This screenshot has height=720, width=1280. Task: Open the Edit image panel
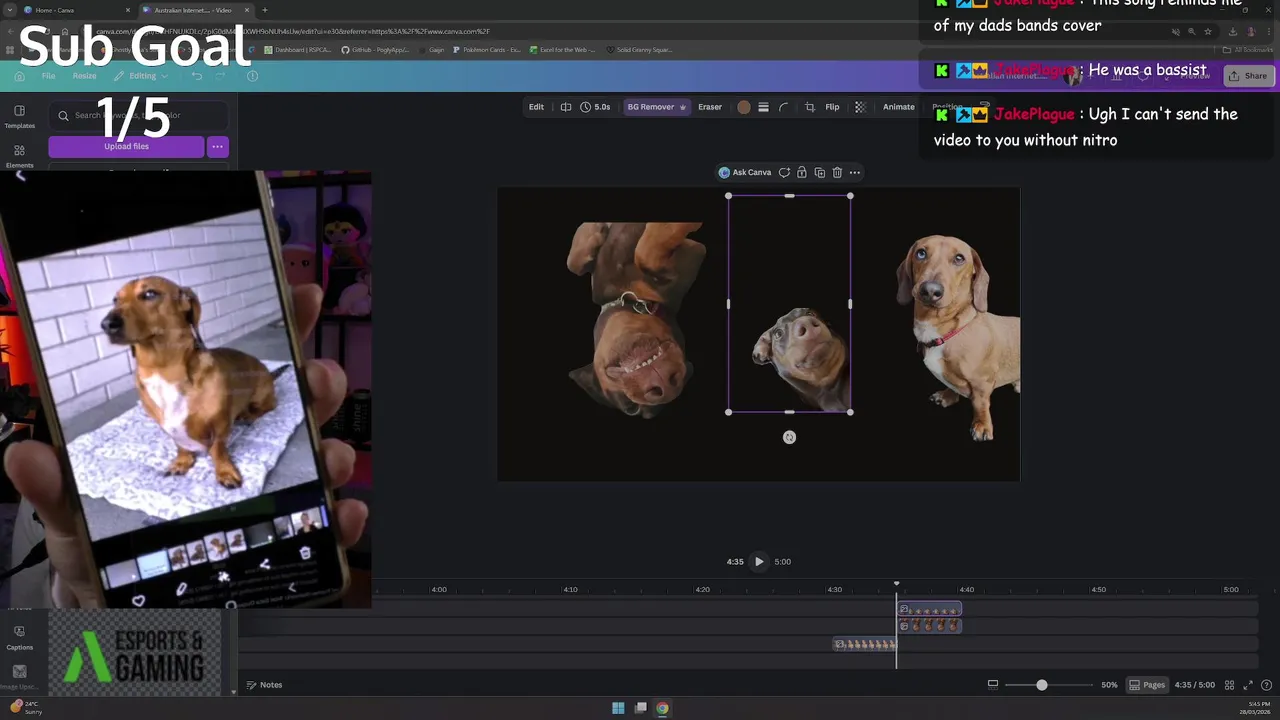(x=536, y=107)
